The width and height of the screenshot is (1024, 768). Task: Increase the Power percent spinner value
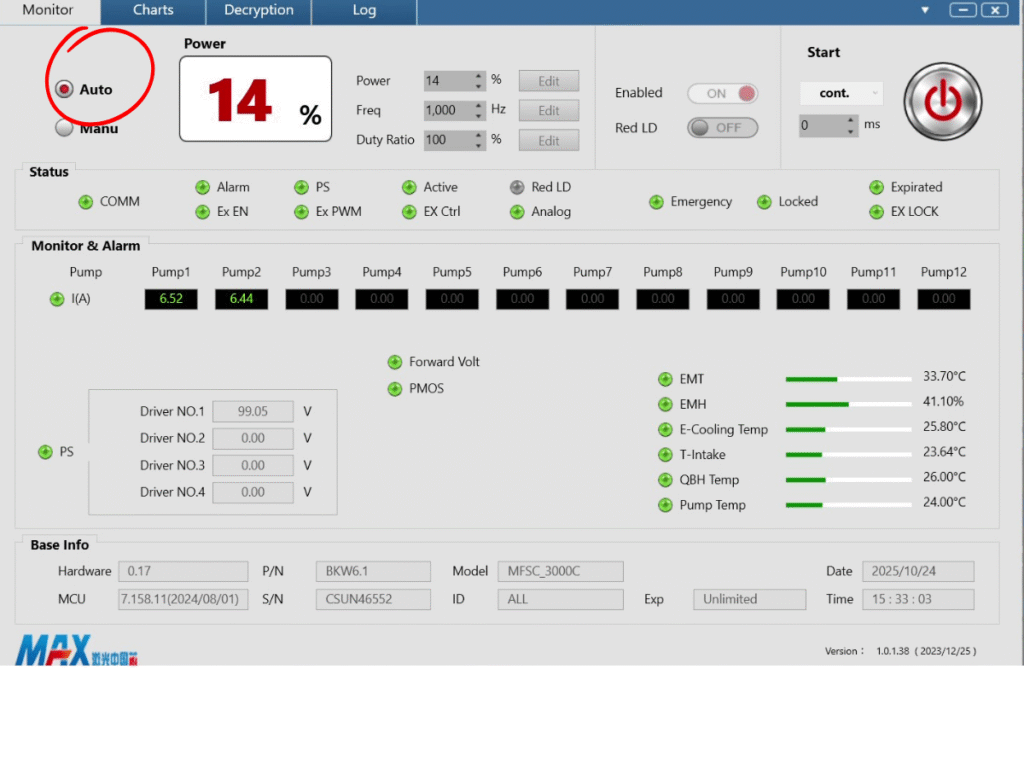479,76
